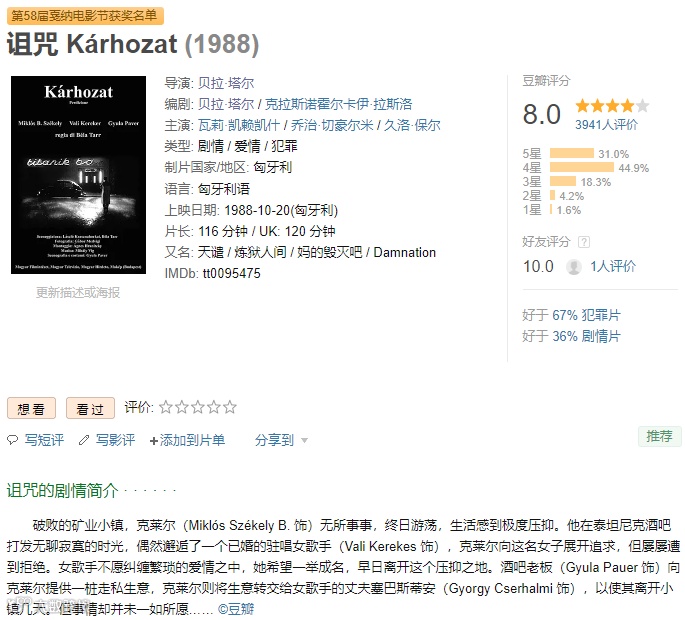This screenshot has height=620, width=685.
Task: Click the friend avatar icon beside 1人评价
Action: tap(574, 267)
